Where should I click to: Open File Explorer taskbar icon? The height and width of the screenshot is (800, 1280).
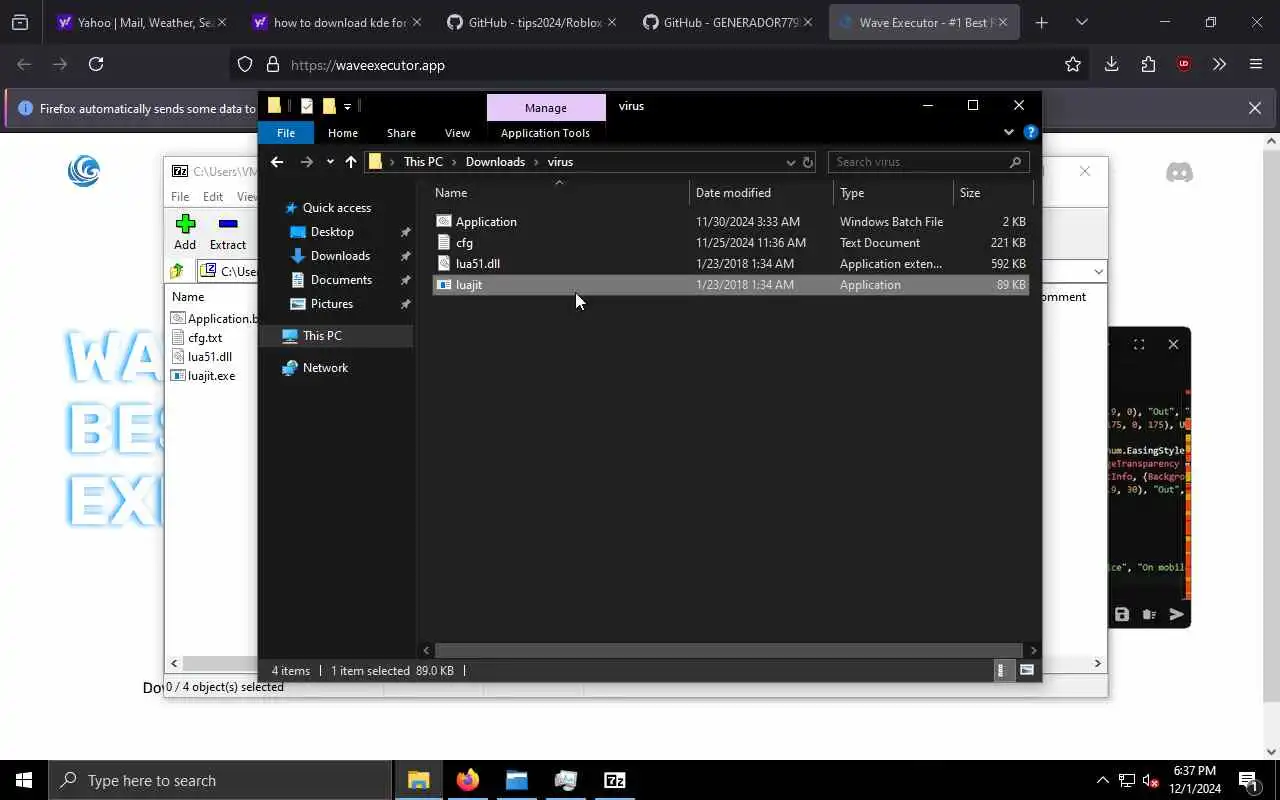click(x=419, y=780)
